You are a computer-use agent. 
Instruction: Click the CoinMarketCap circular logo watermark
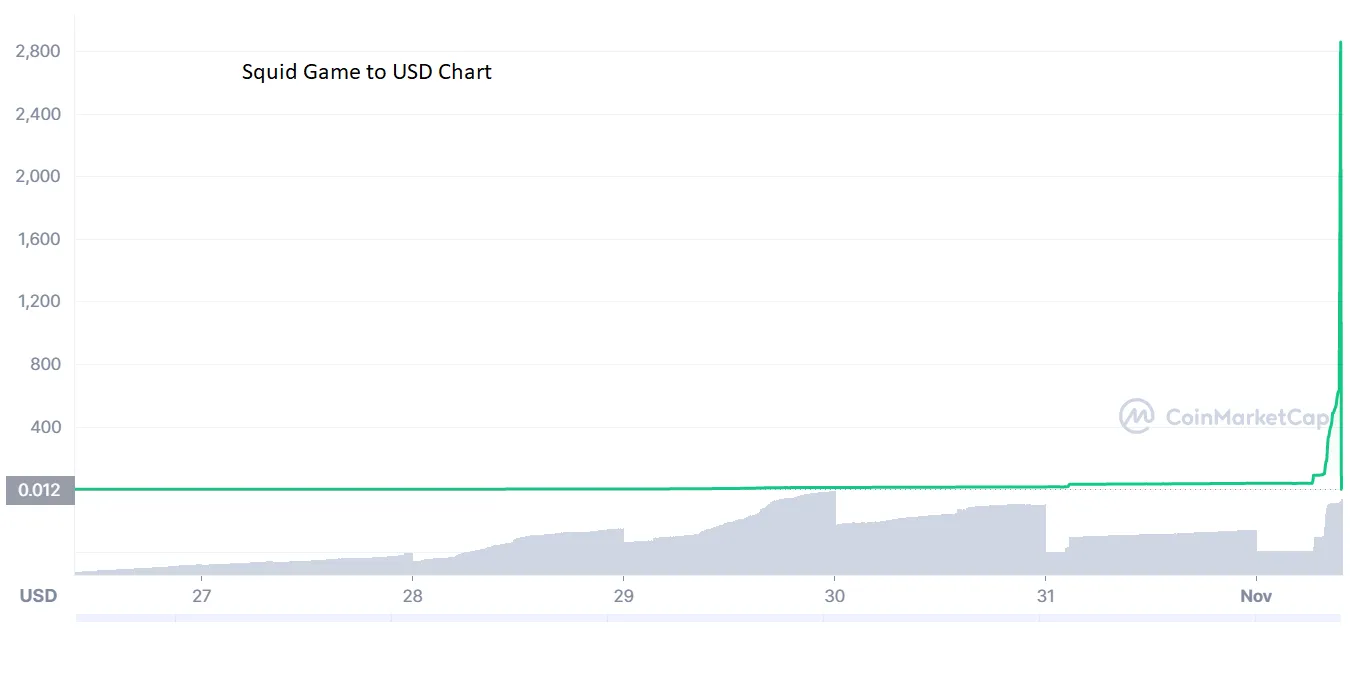pos(1137,416)
